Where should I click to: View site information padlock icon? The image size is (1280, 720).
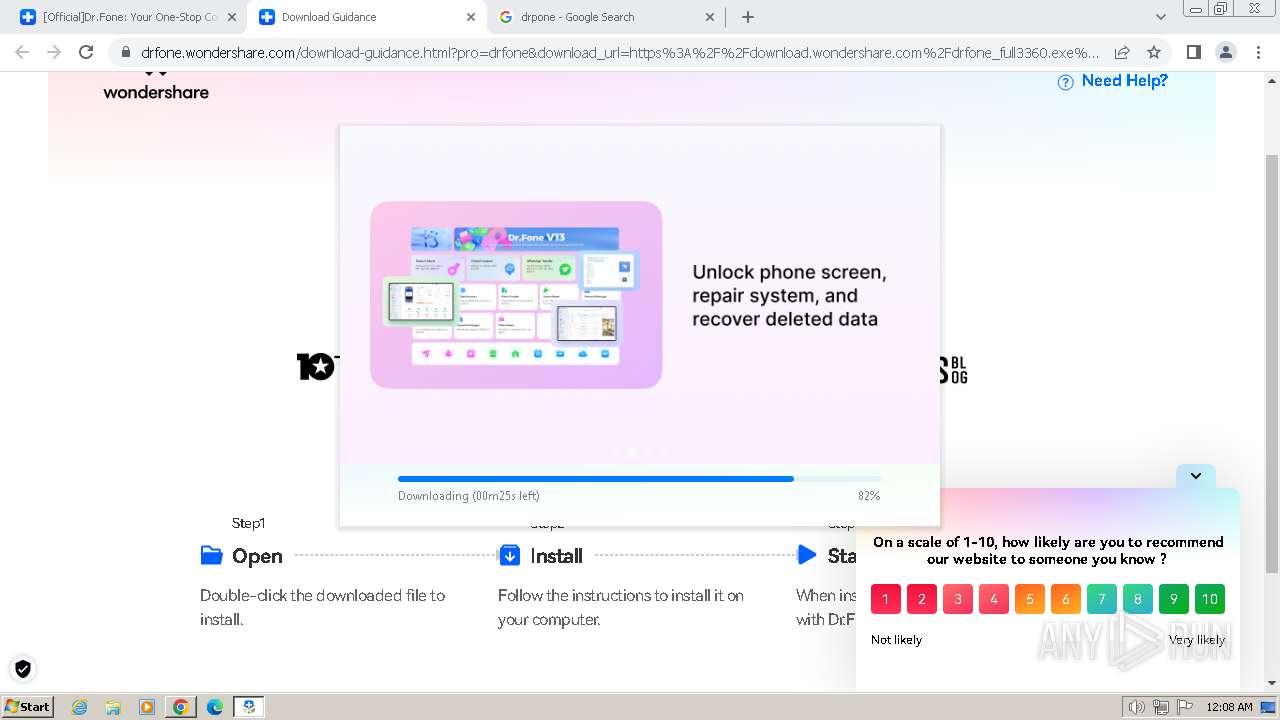125,52
